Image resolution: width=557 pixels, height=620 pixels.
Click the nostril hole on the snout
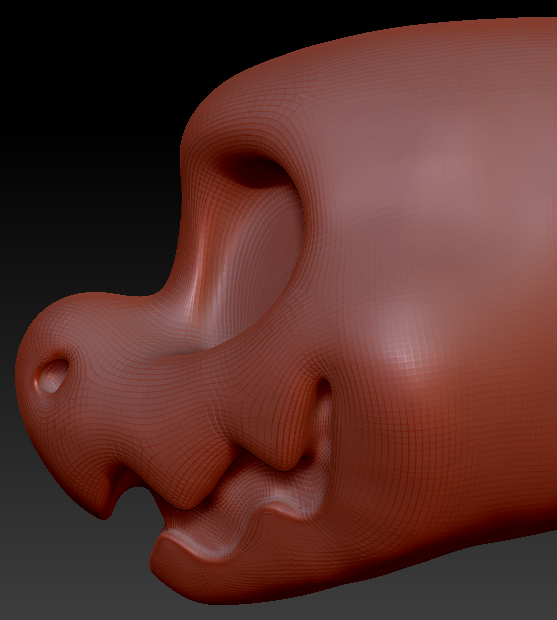click(53, 376)
